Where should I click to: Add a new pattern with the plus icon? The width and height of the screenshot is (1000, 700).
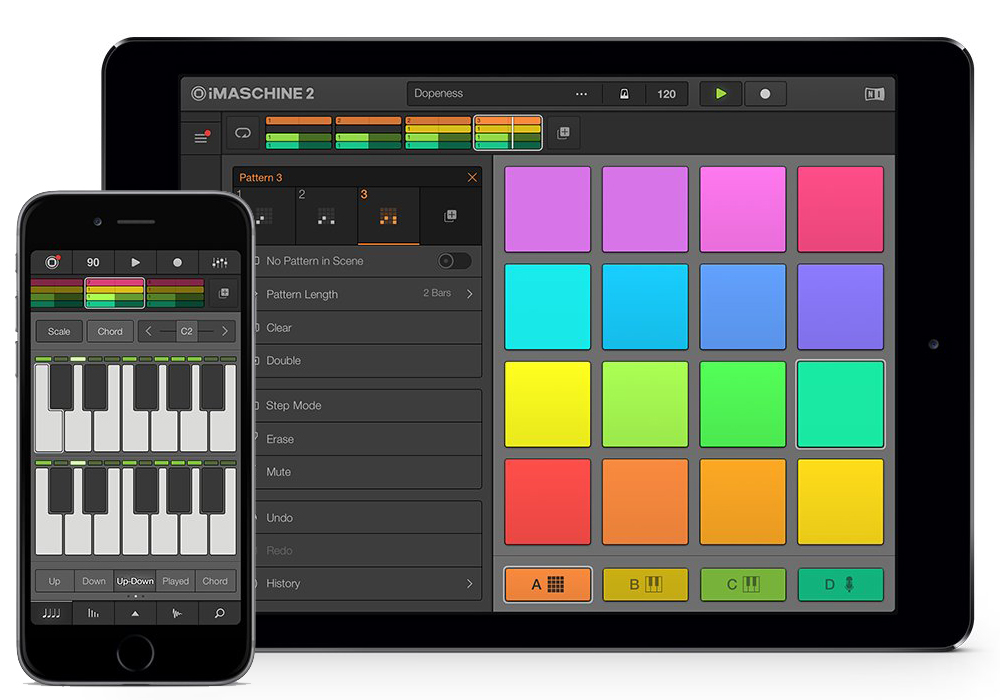tap(450, 215)
